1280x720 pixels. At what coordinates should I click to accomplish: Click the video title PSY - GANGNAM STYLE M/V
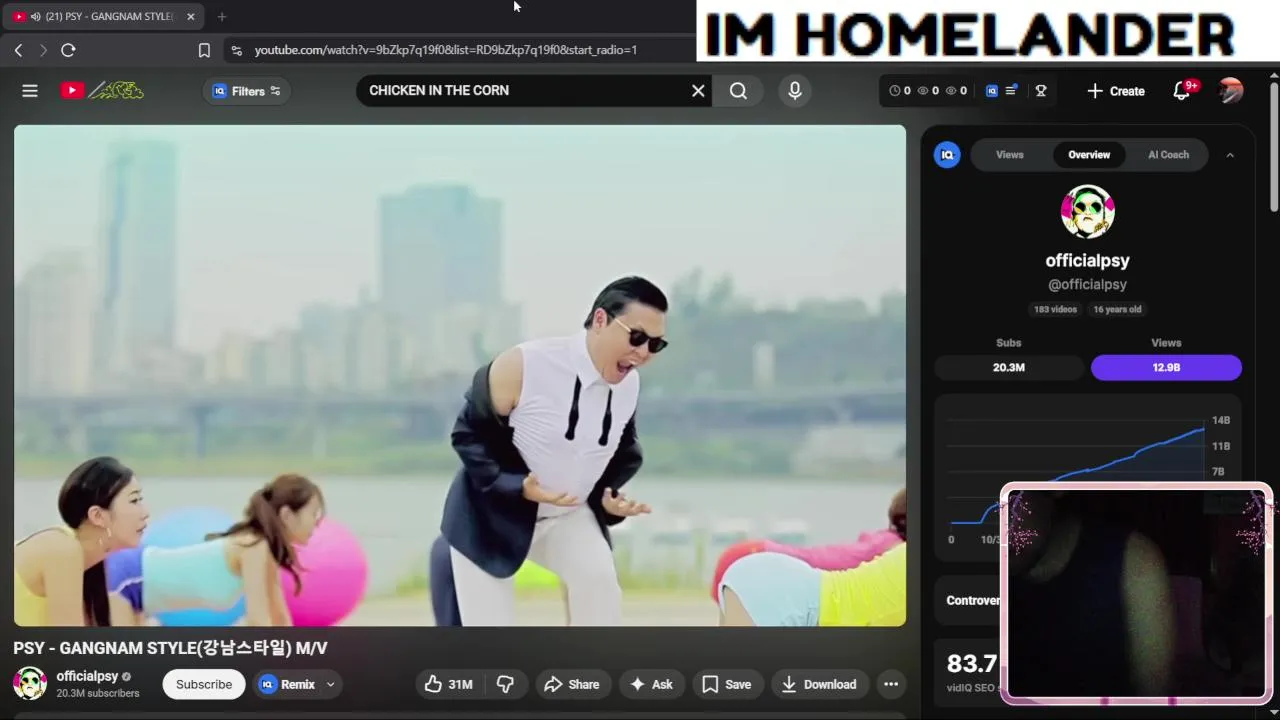[170, 648]
